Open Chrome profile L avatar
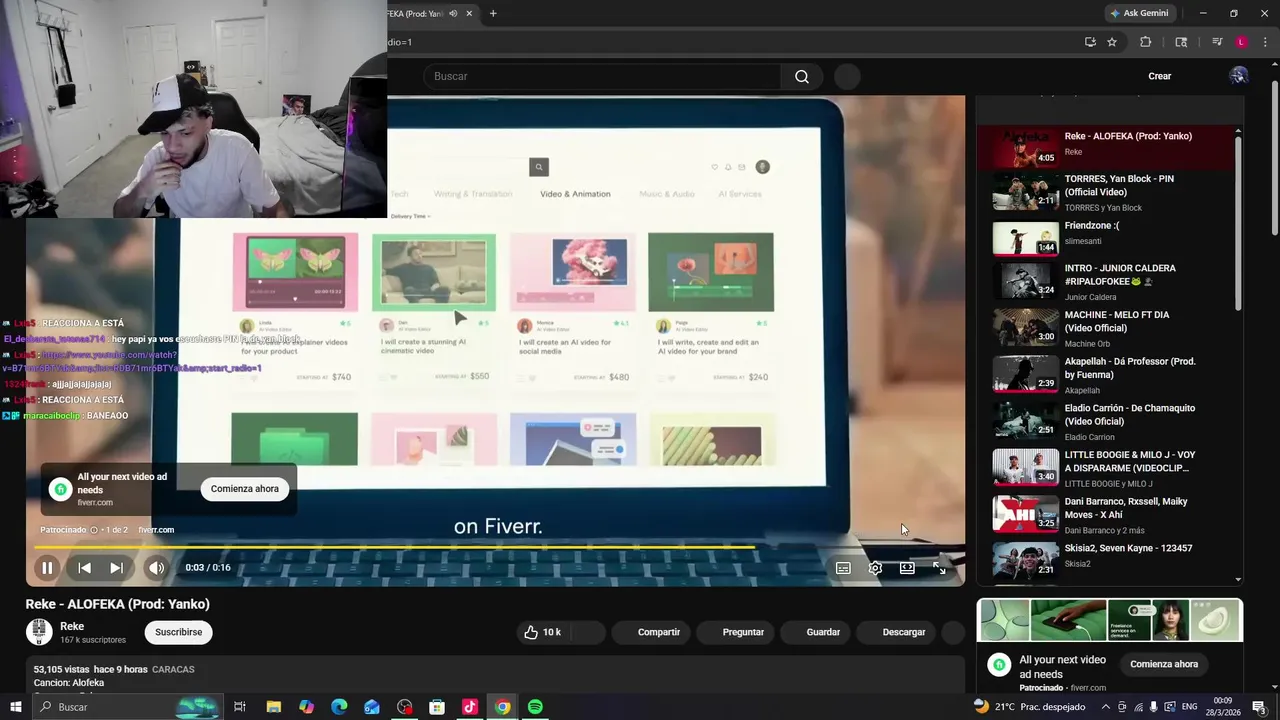This screenshot has height=720, width=1280. (x=1241, y=42)
